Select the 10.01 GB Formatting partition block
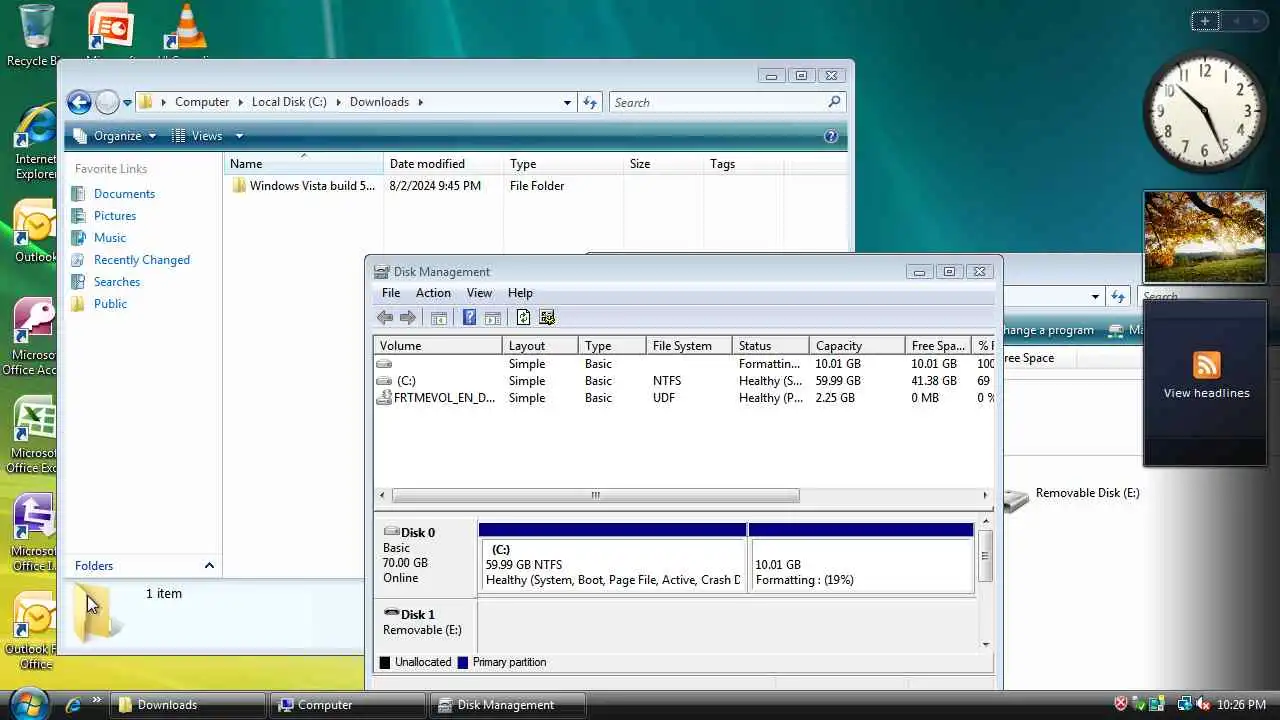The image size is (1280, 720). pyautogui.click(x=861, y=566)
